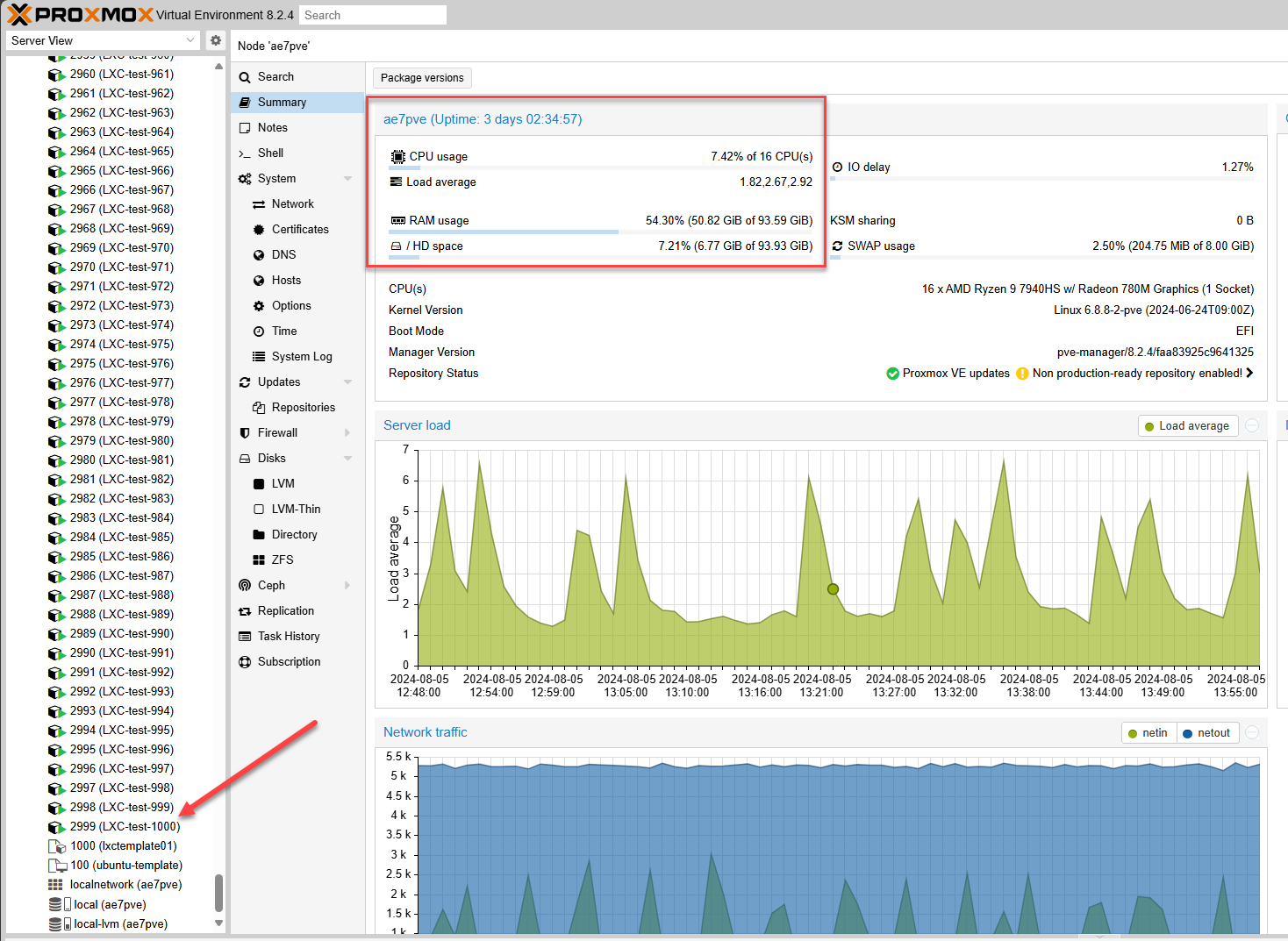
Task: Toggle netout series in Network traffic
Action: coord(1206,733)
